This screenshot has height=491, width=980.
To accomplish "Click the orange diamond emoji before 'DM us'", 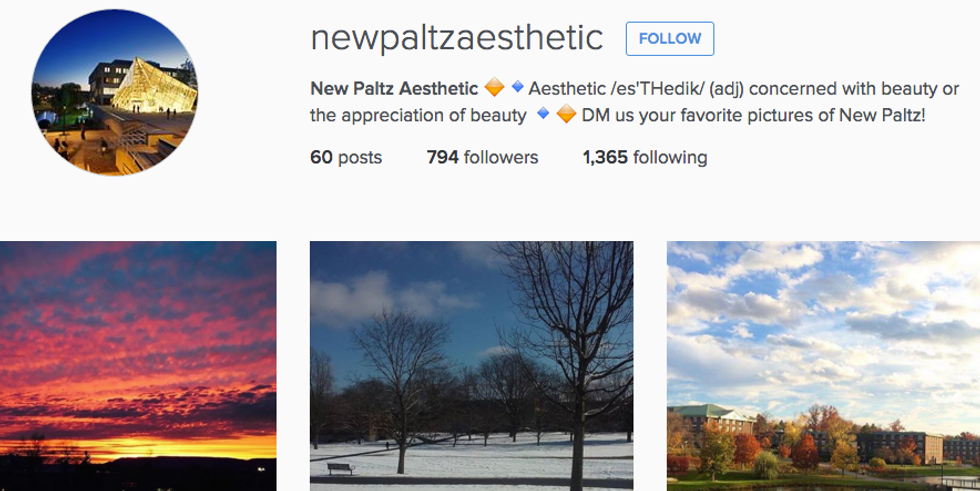I will [565, 115].
